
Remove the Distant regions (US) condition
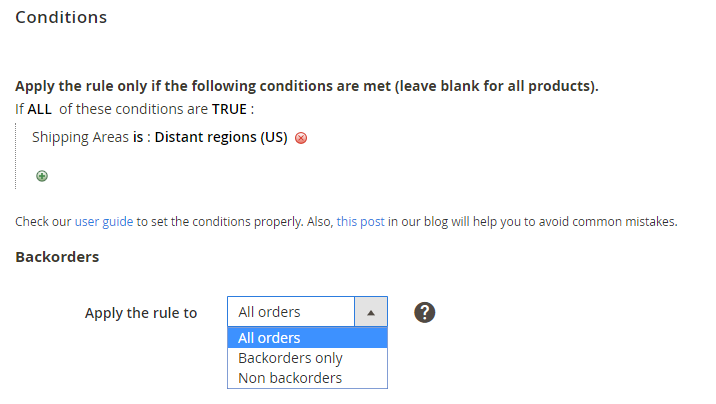coord(301,138)
